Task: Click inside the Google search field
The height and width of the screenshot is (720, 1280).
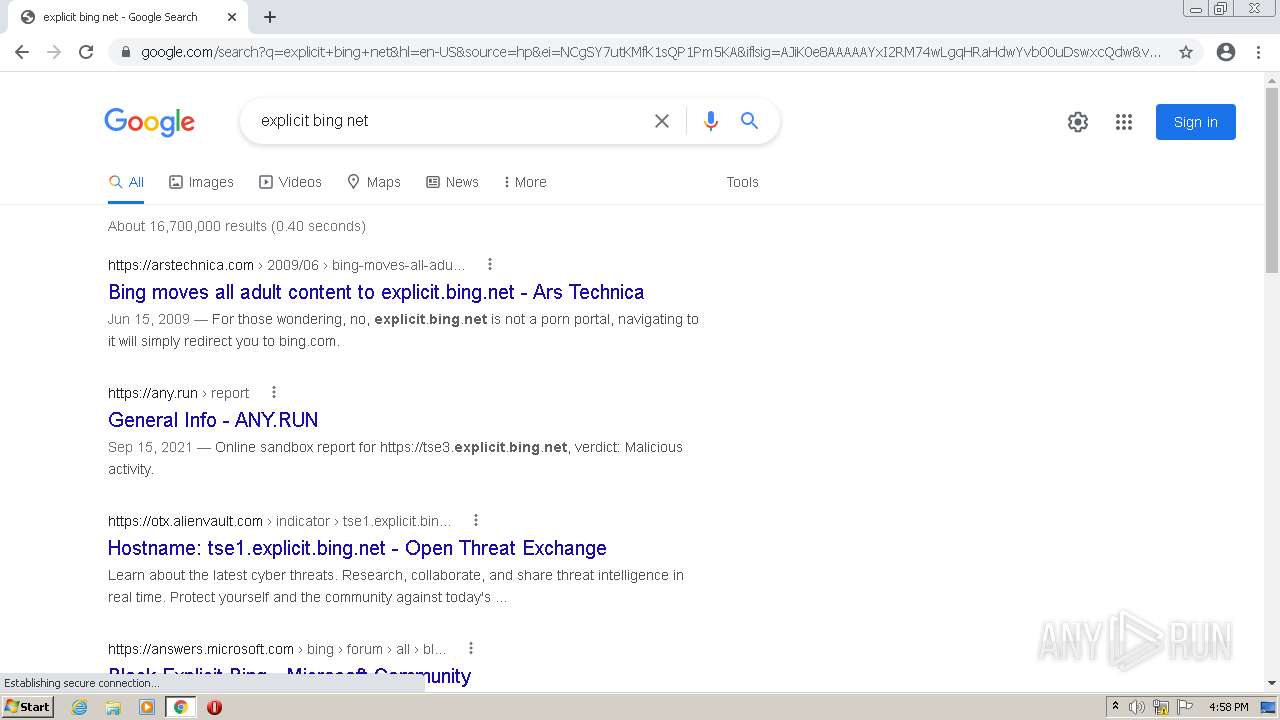Action: pyautogui.click(x=450, y=121)
